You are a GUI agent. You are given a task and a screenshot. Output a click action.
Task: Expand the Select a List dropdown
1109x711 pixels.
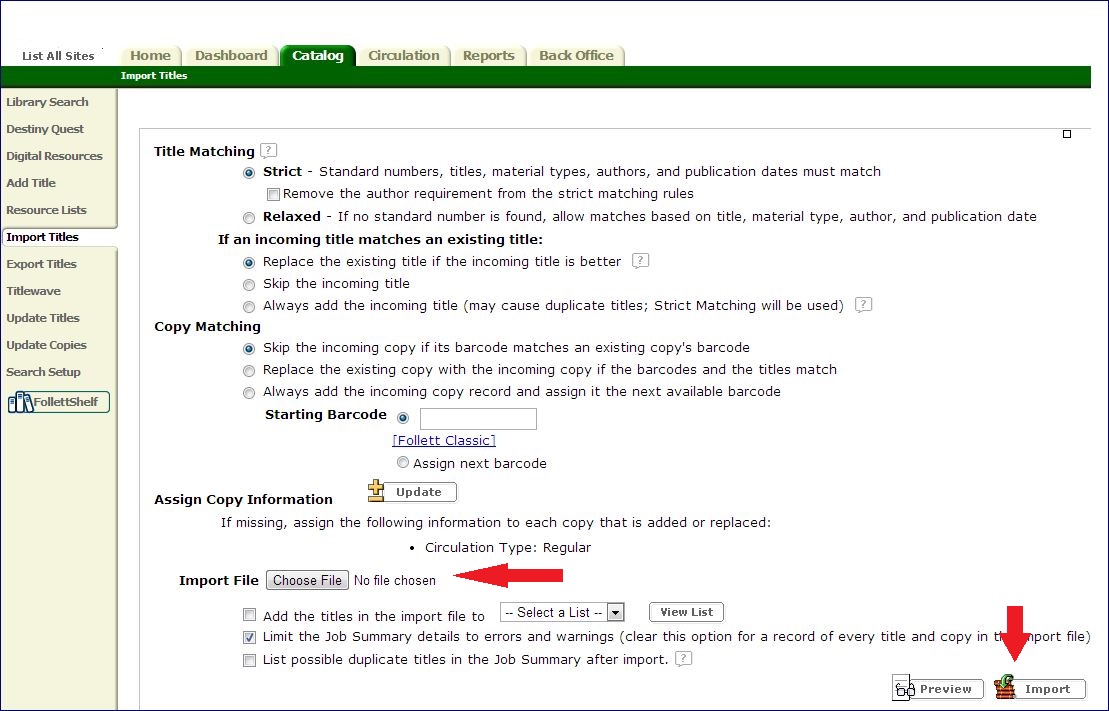click(x=562, y=612)
